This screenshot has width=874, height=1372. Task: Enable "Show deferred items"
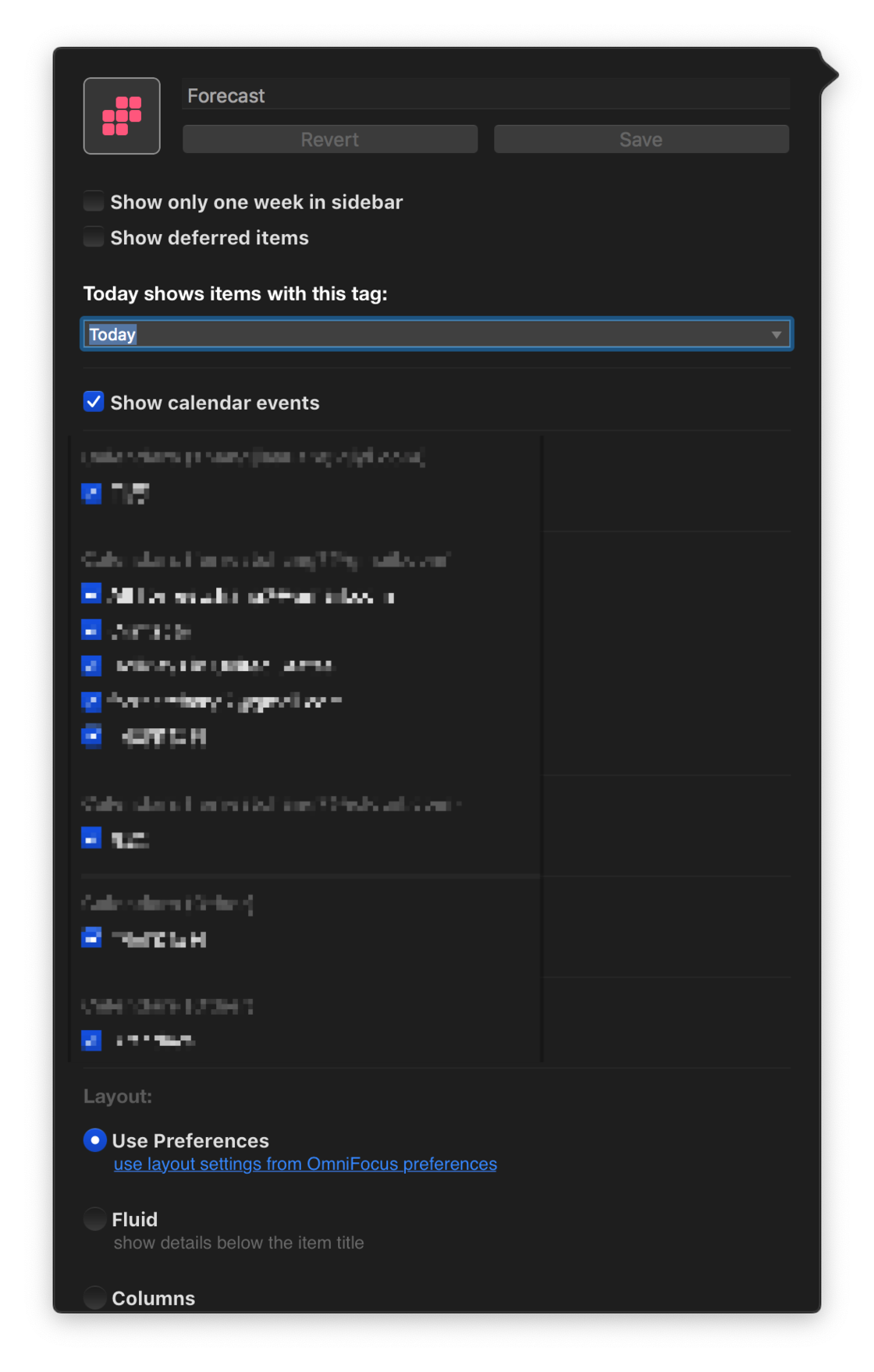click(93, 236)
